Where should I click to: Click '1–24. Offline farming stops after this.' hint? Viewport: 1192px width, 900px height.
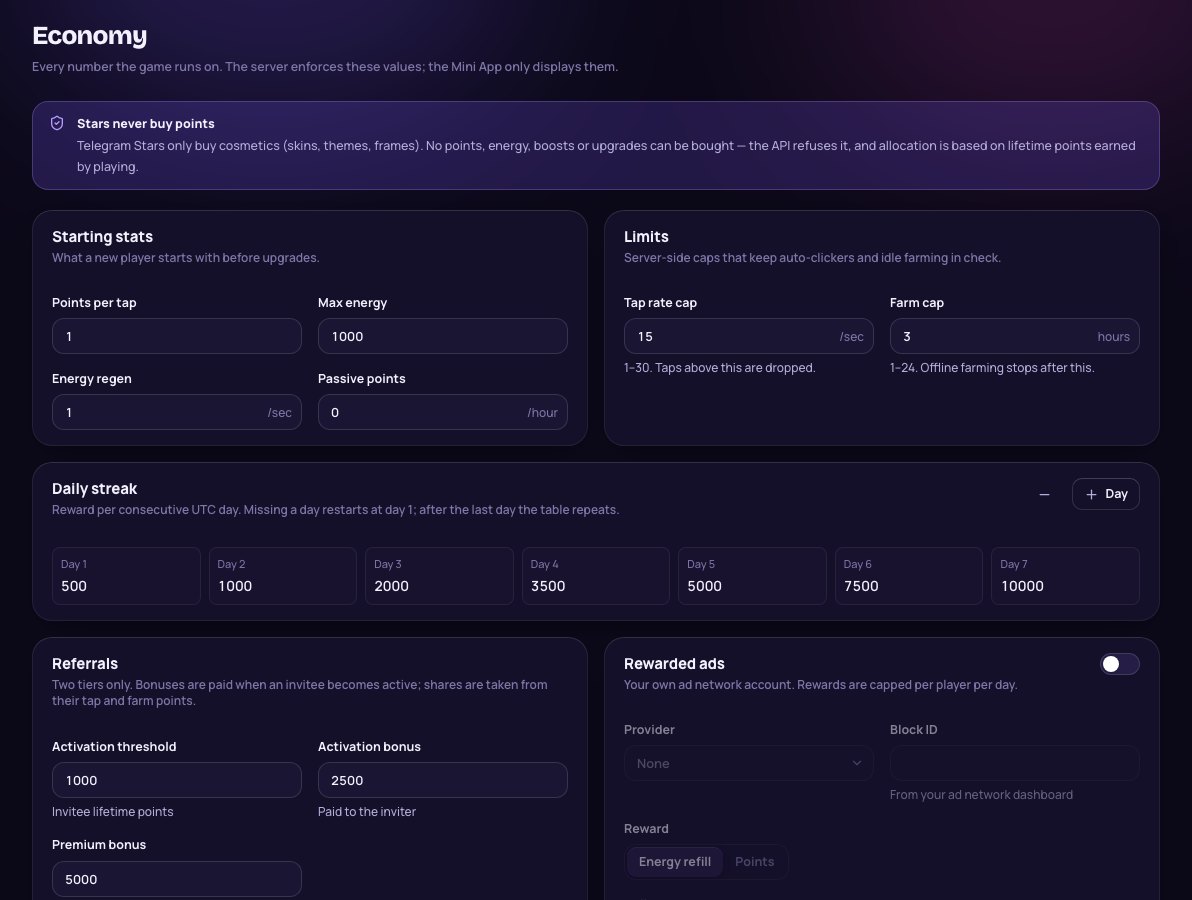coord(992,368)
